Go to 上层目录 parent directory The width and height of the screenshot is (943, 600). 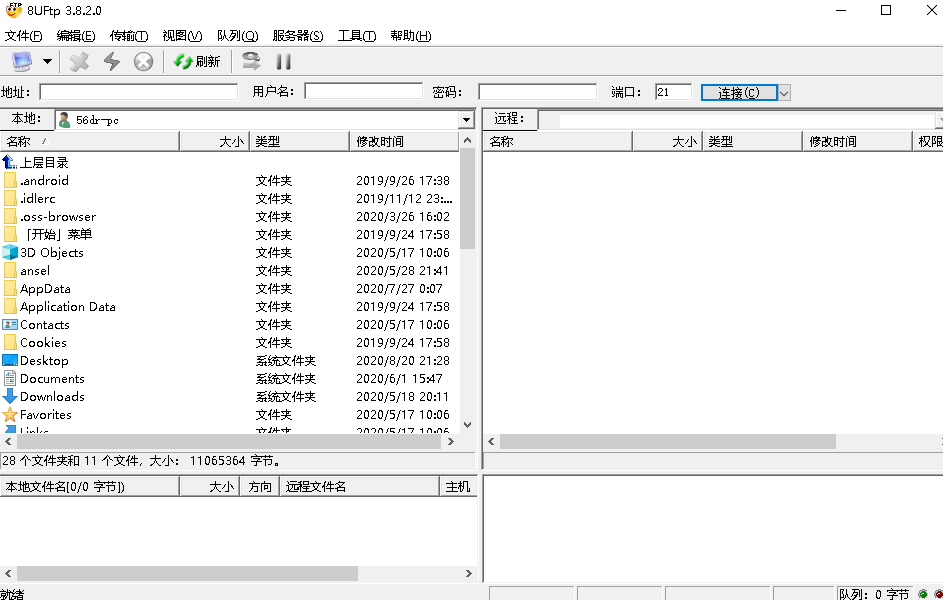tap(44, 162)
